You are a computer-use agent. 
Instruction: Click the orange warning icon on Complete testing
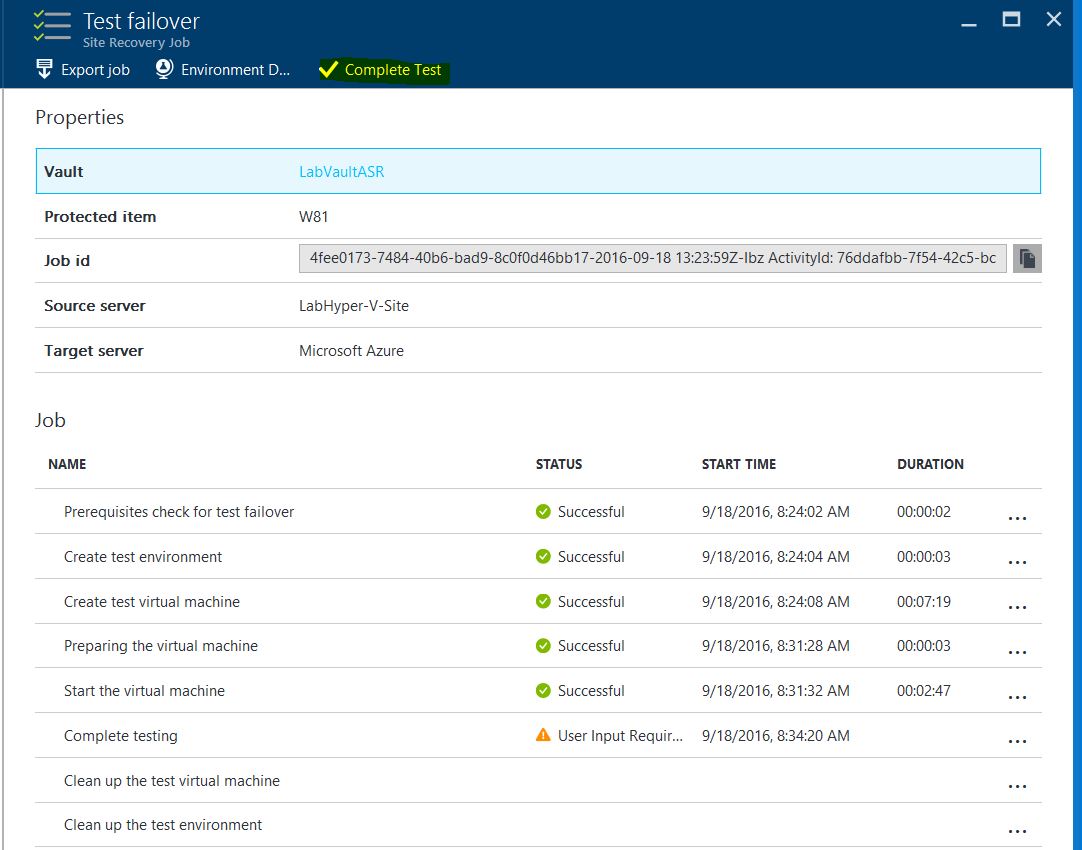(x=543, y=735)
